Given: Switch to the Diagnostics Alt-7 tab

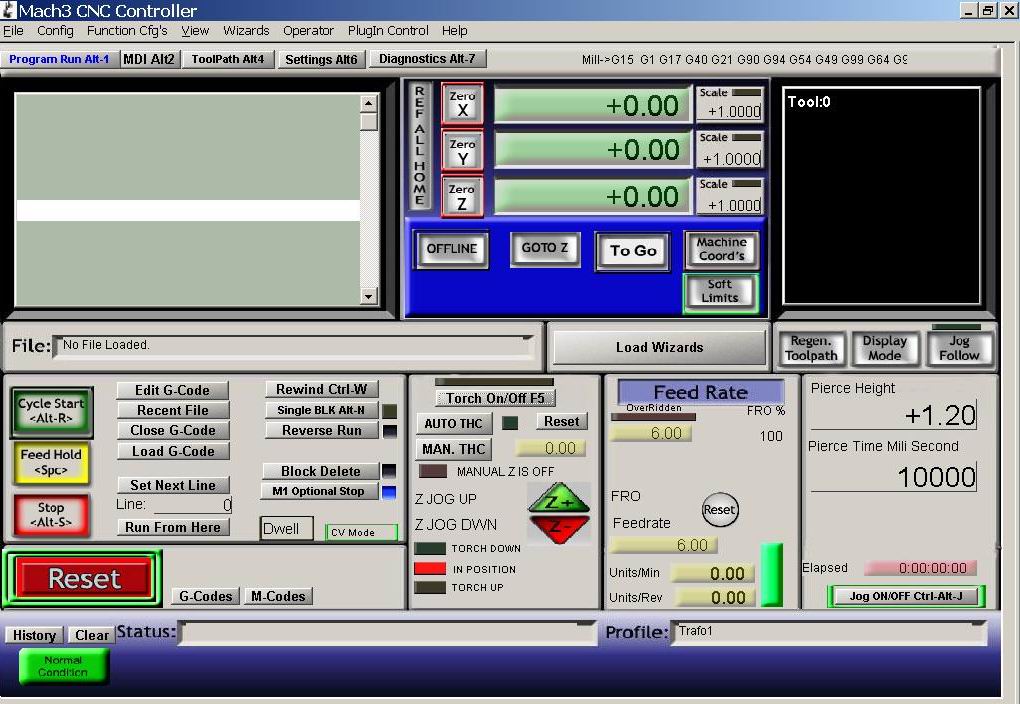Looking at the screenshot, I should tap(427, 59).
